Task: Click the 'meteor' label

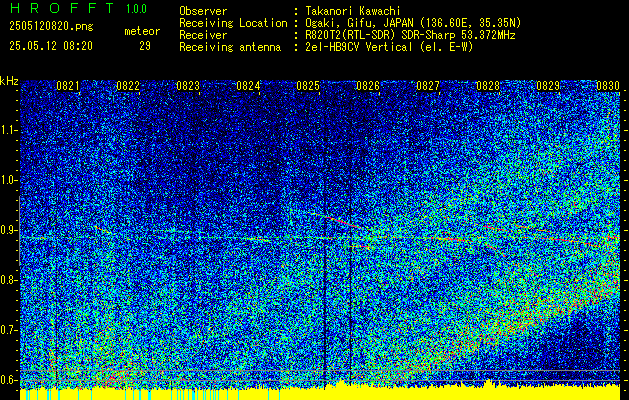Action: coord(142,31)
